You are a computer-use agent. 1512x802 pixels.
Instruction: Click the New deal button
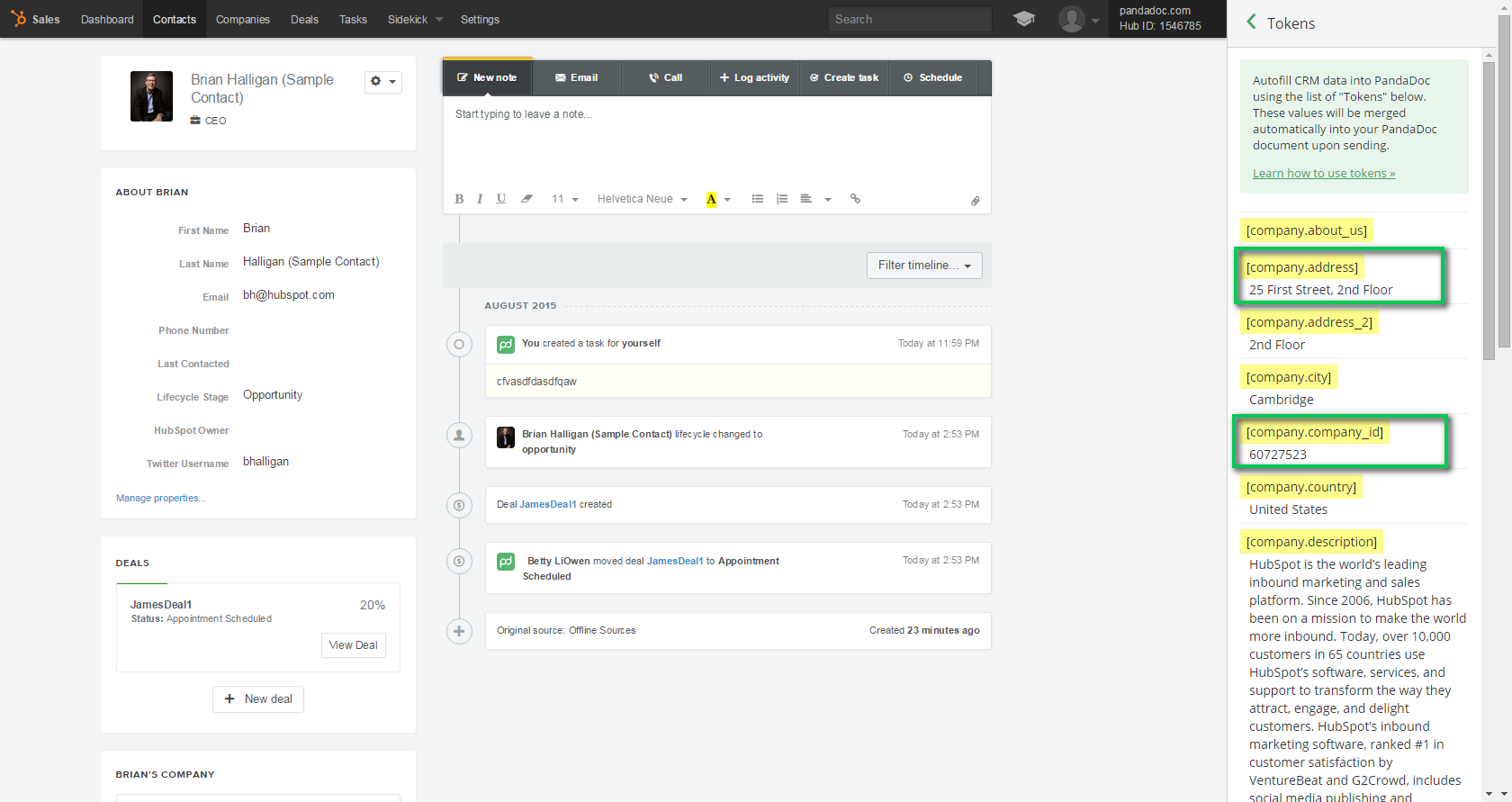pyautogui.click(x=258, y=699)
